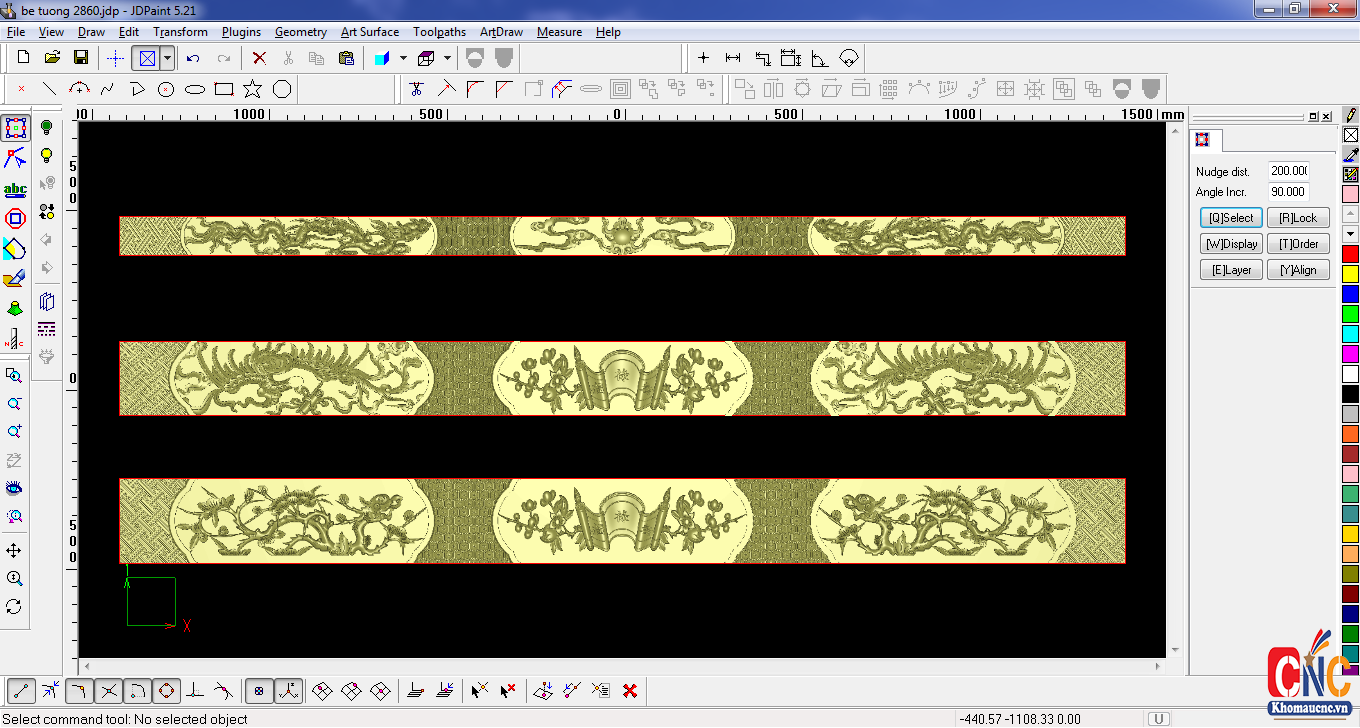
Task: Open the Toolpaths menu
Action: point(439,32)
